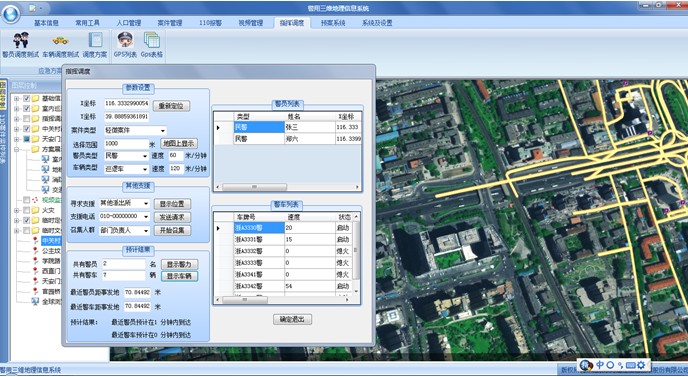The width and height of the screenshot is (688, 377).
Task: Select the 淮A3331警 row in 警车列表
Action: [283, 240]
